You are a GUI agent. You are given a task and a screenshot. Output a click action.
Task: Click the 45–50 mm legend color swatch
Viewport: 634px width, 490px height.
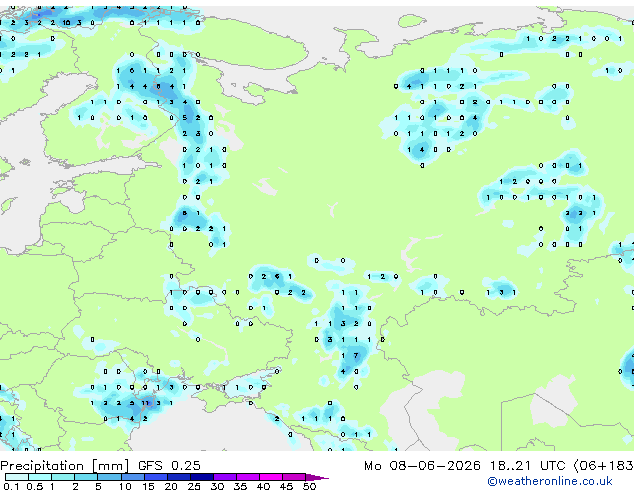pyautogui.click(x=294, y=477)
